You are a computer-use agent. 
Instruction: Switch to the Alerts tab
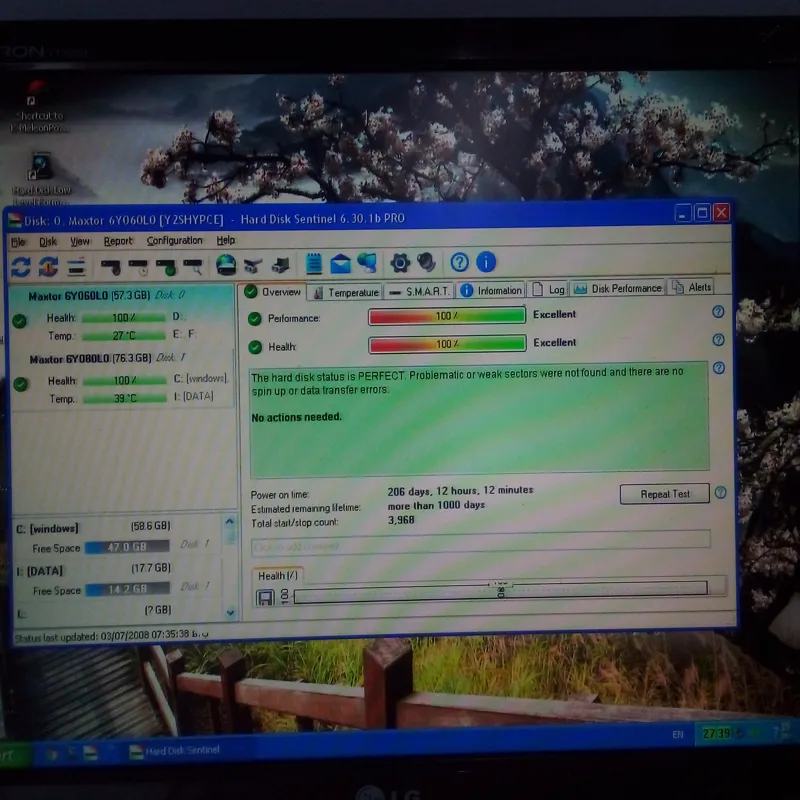click(x=692, y=287)
